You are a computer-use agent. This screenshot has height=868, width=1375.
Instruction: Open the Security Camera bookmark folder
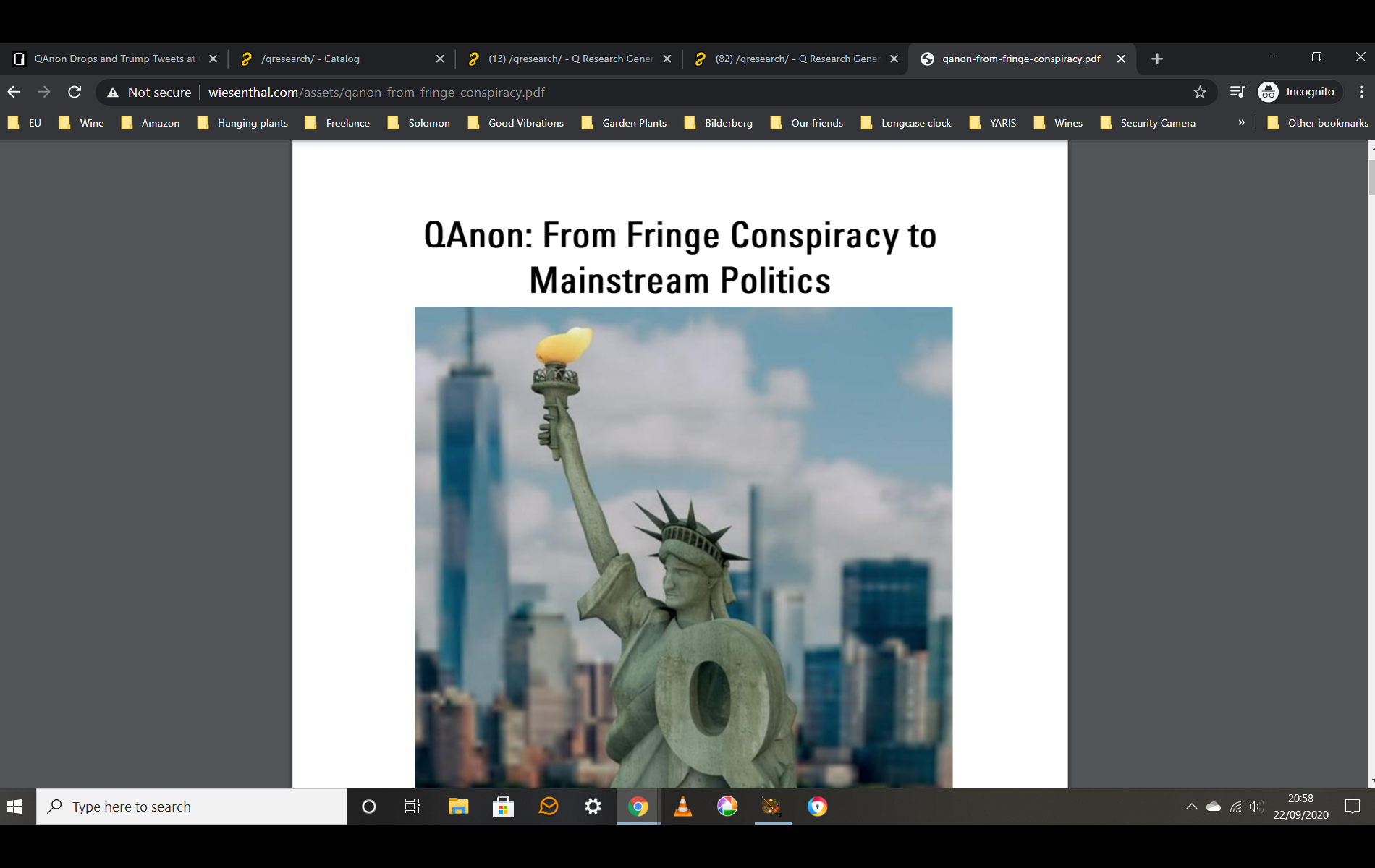[1148, 123]
